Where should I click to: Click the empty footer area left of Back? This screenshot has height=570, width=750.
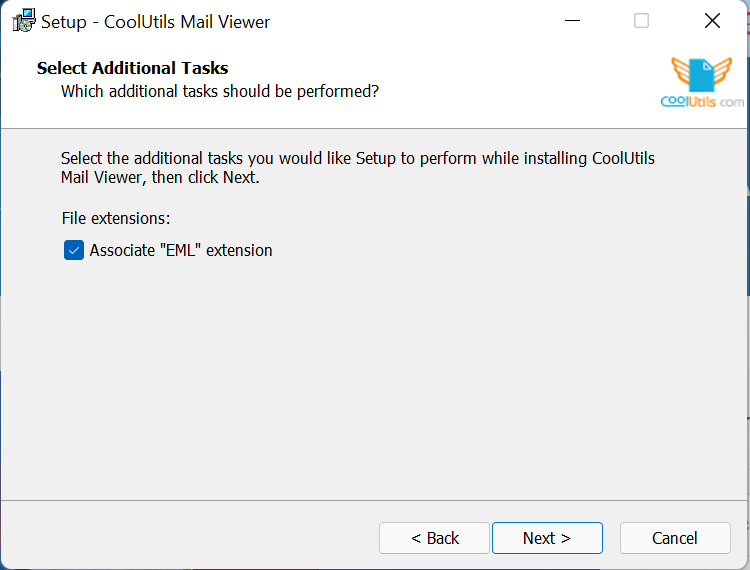[190, 538]
